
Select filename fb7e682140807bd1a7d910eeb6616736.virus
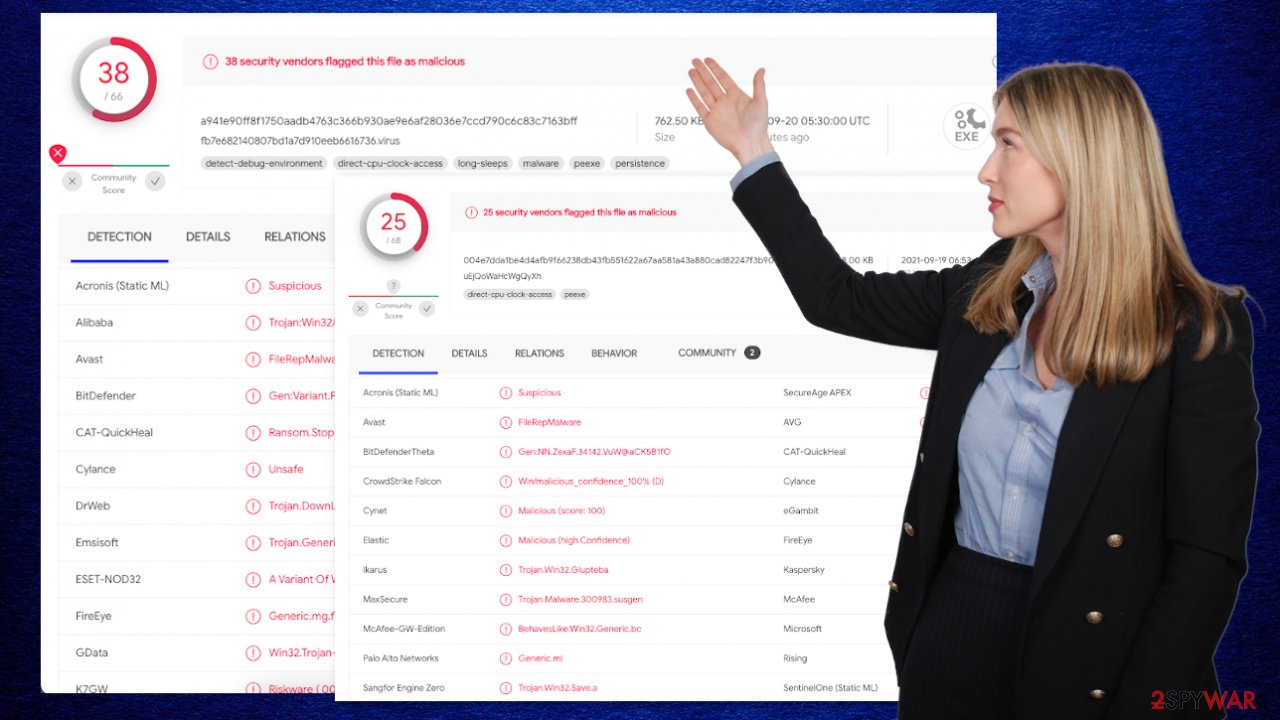tap(300, 141)
